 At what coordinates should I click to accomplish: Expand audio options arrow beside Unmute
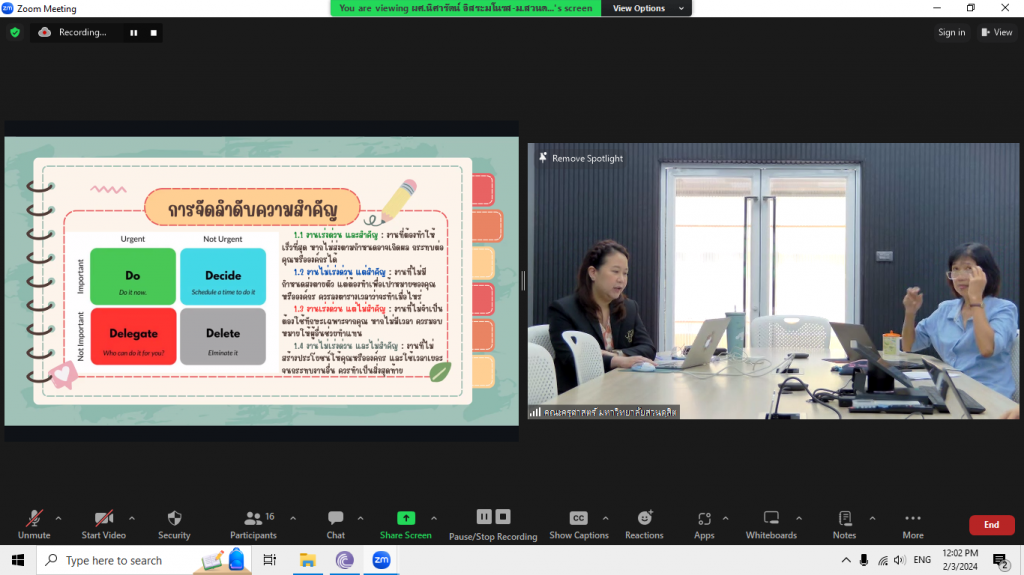(x=58, y=518)
